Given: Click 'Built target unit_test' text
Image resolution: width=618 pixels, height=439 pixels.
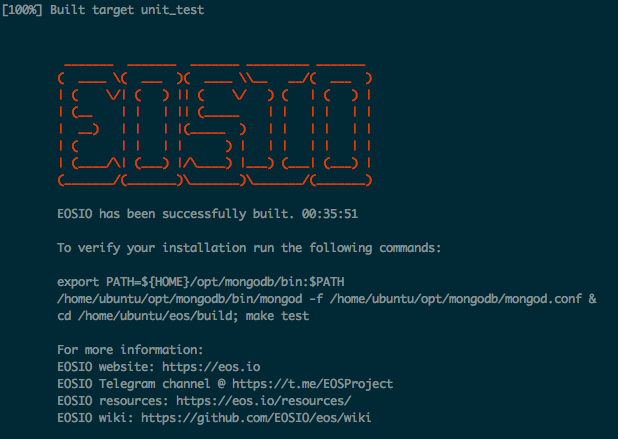Looking at the screenshot, I should [x=127, y=10].
